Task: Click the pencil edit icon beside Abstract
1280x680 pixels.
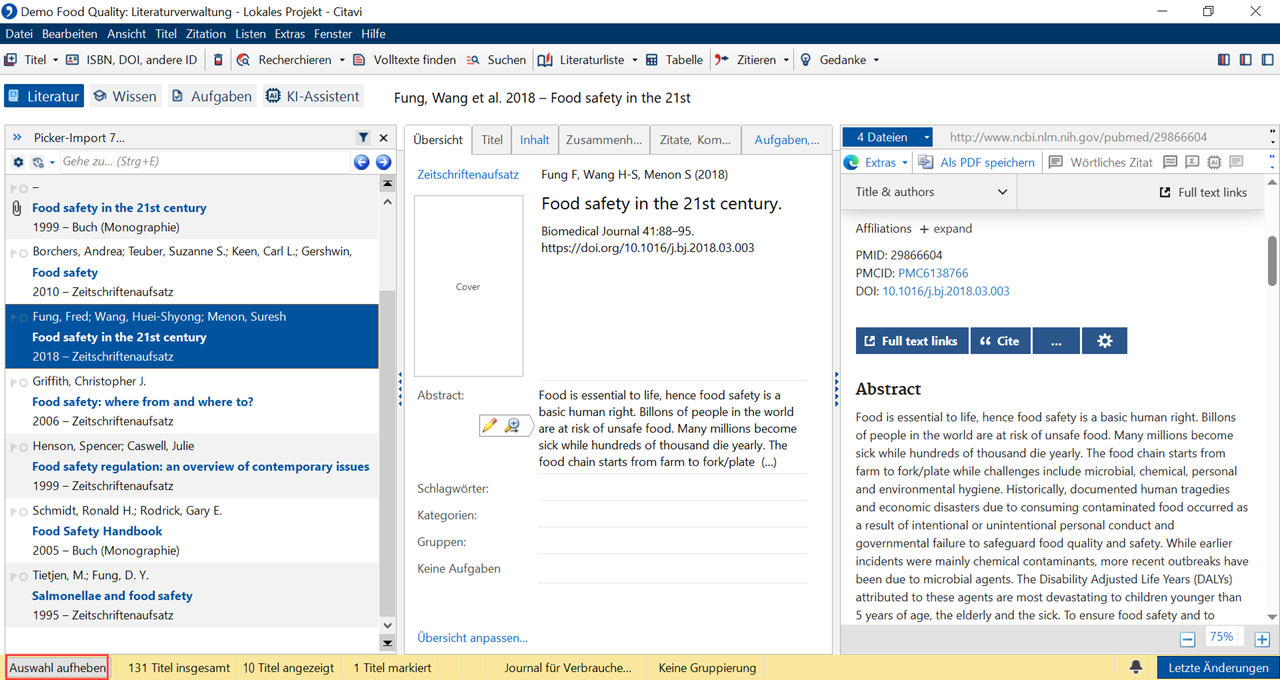Action: [489, 426]
